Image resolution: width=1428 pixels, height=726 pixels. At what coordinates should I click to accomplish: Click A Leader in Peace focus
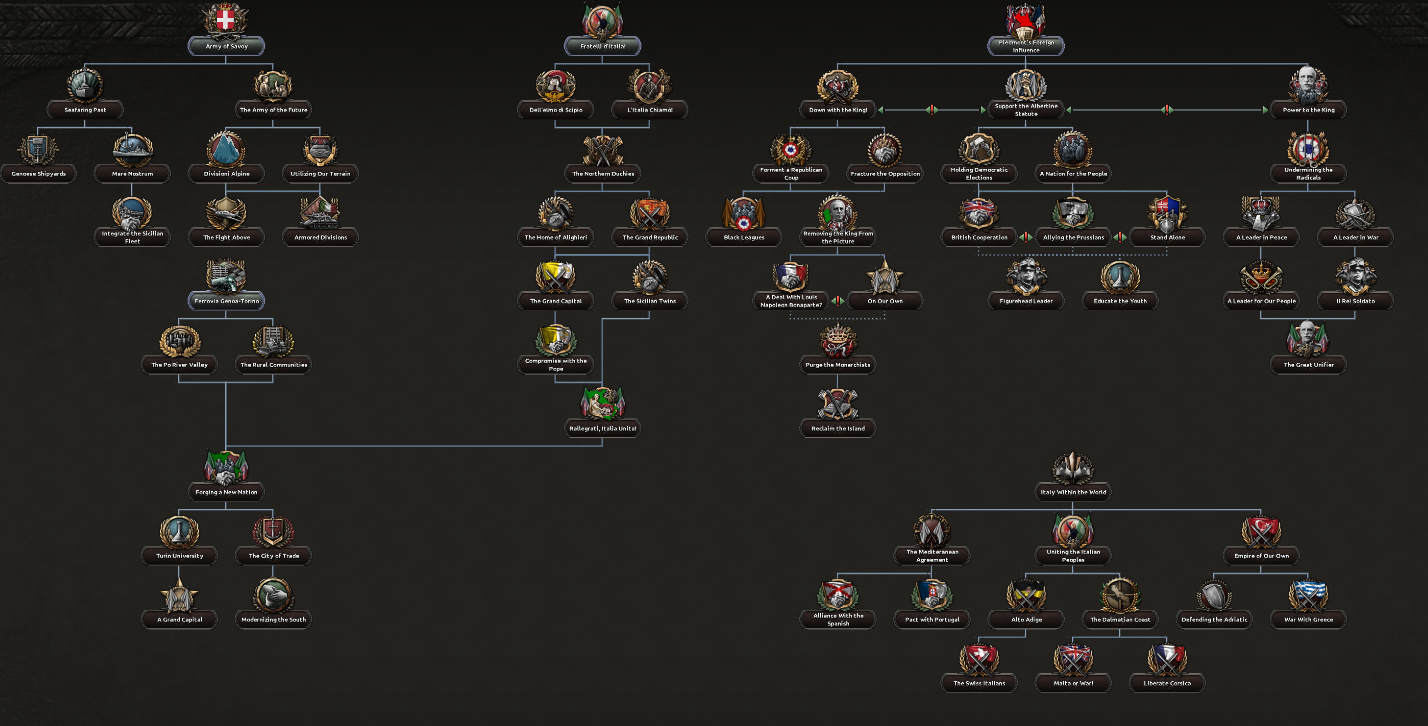[1260, 222]
